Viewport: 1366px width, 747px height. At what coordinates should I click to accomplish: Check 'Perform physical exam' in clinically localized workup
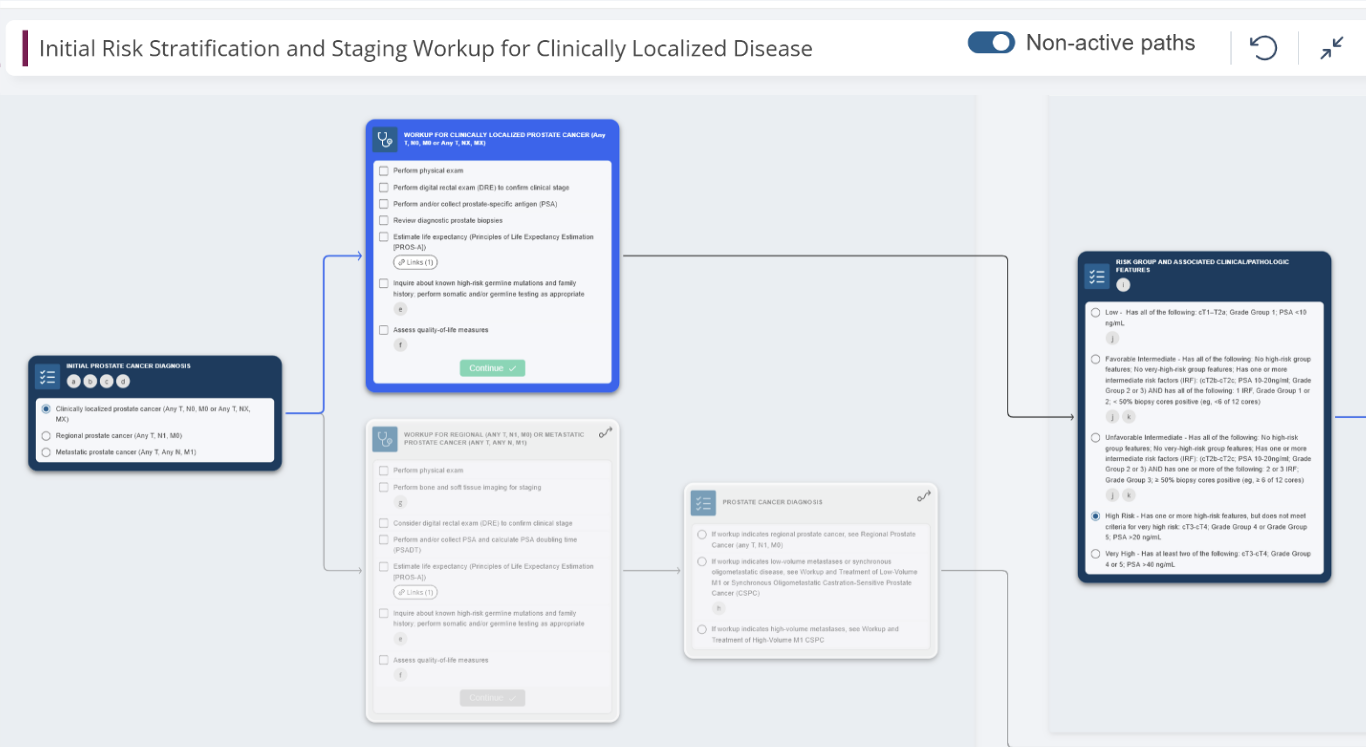pos(384,171)
